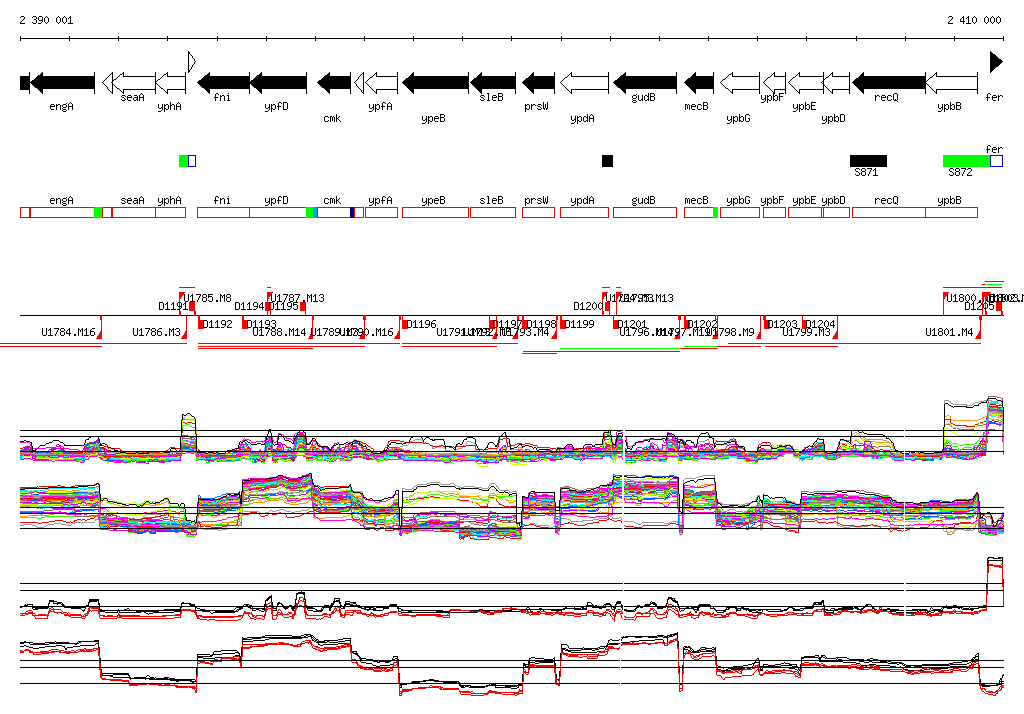Select the red prsW annotation box
Viewport: 1024px width, 714px height.
539,212
